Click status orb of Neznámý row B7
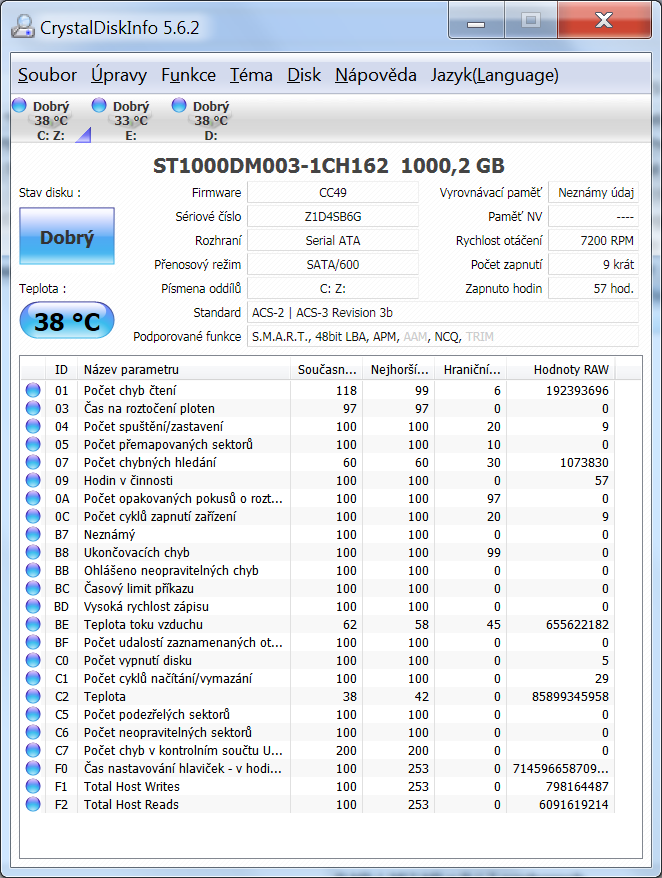662x878 pixels. pos(33,534)
